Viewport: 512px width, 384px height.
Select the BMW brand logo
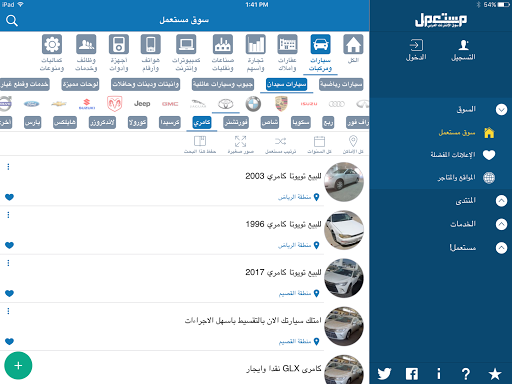pos(253,104)
